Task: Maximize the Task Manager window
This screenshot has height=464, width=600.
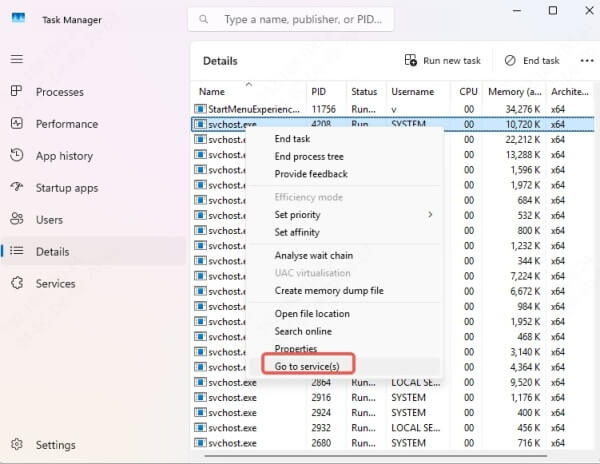Action: [553, 10]
